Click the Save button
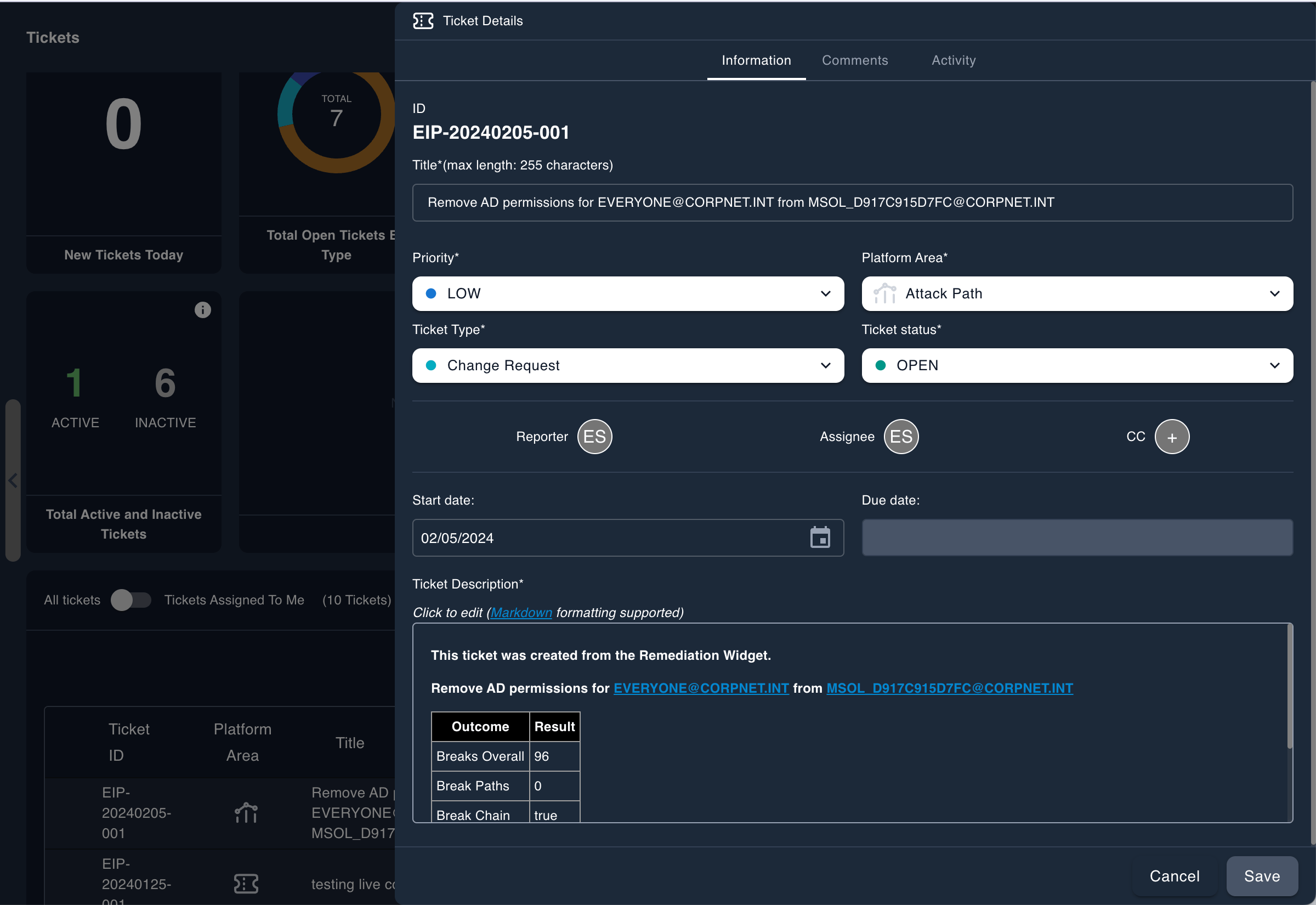 (1262, 876)
